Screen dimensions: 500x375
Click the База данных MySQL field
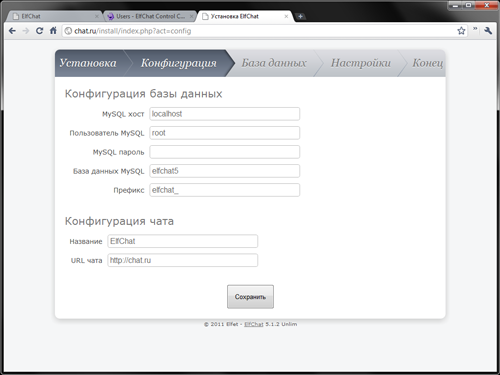[x=225, y=171]
